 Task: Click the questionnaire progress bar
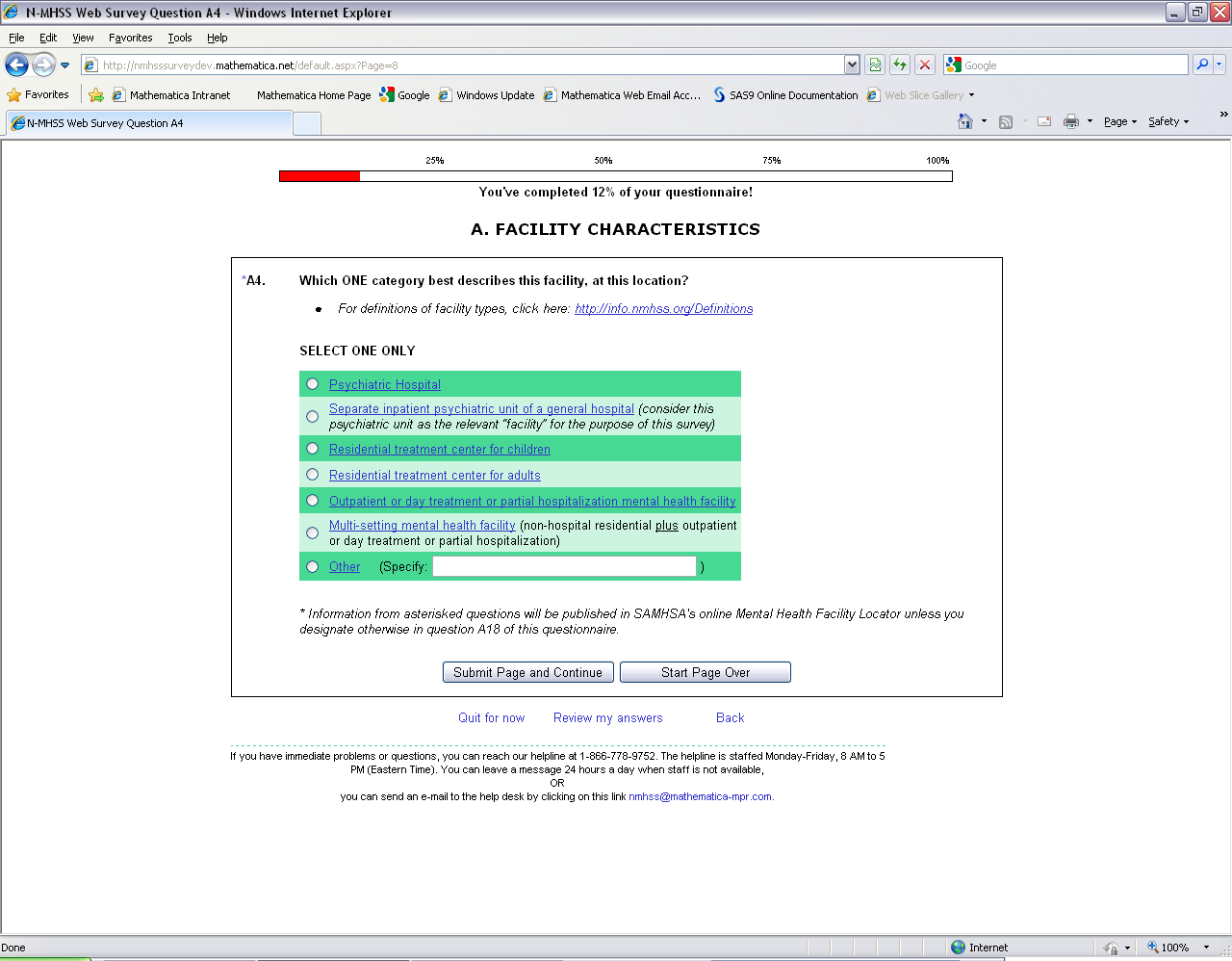(616, 176)
